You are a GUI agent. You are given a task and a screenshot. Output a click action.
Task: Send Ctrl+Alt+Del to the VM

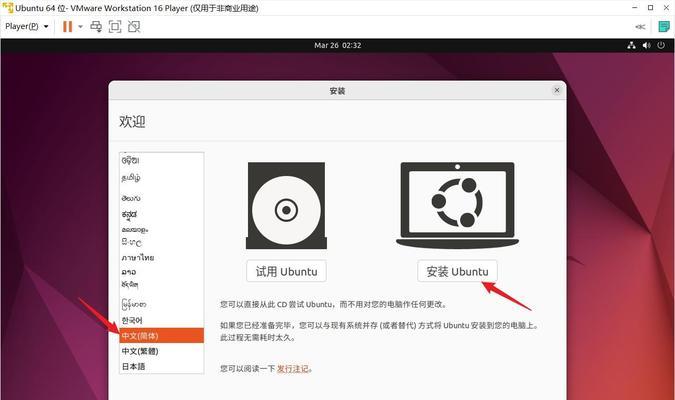pos(96,27)
